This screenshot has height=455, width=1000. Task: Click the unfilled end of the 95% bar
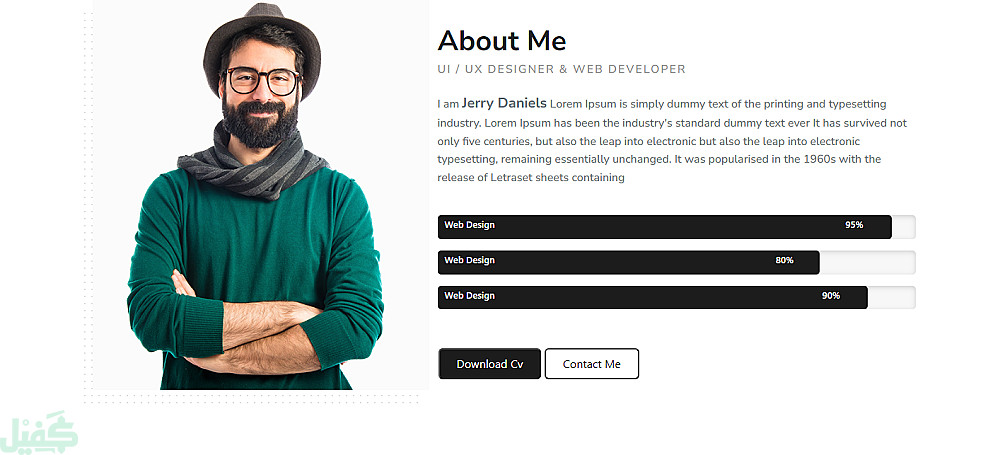(904, 227)
